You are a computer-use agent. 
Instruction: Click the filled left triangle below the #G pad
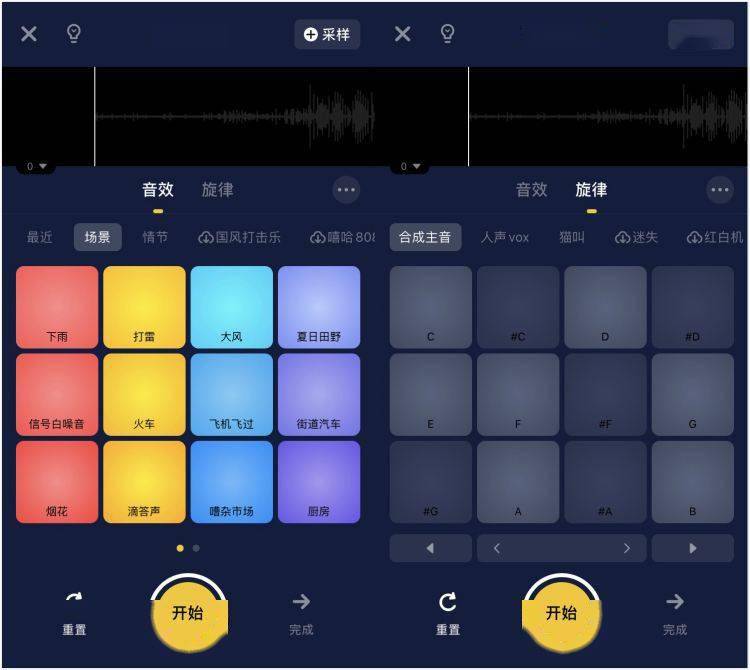[x=430, y=548]
